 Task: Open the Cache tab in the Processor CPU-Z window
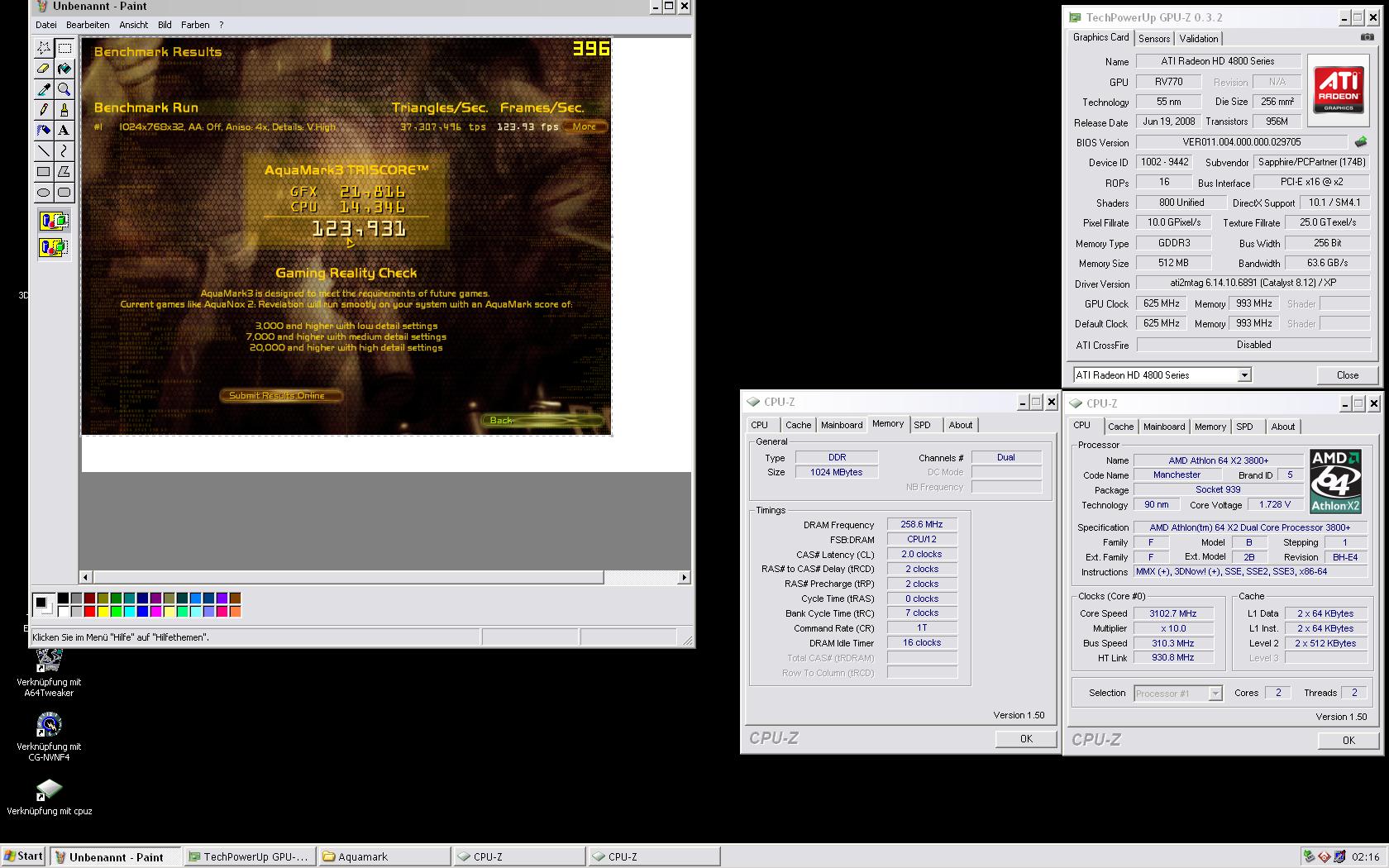pyautogui.click(x=1120, y=427)
